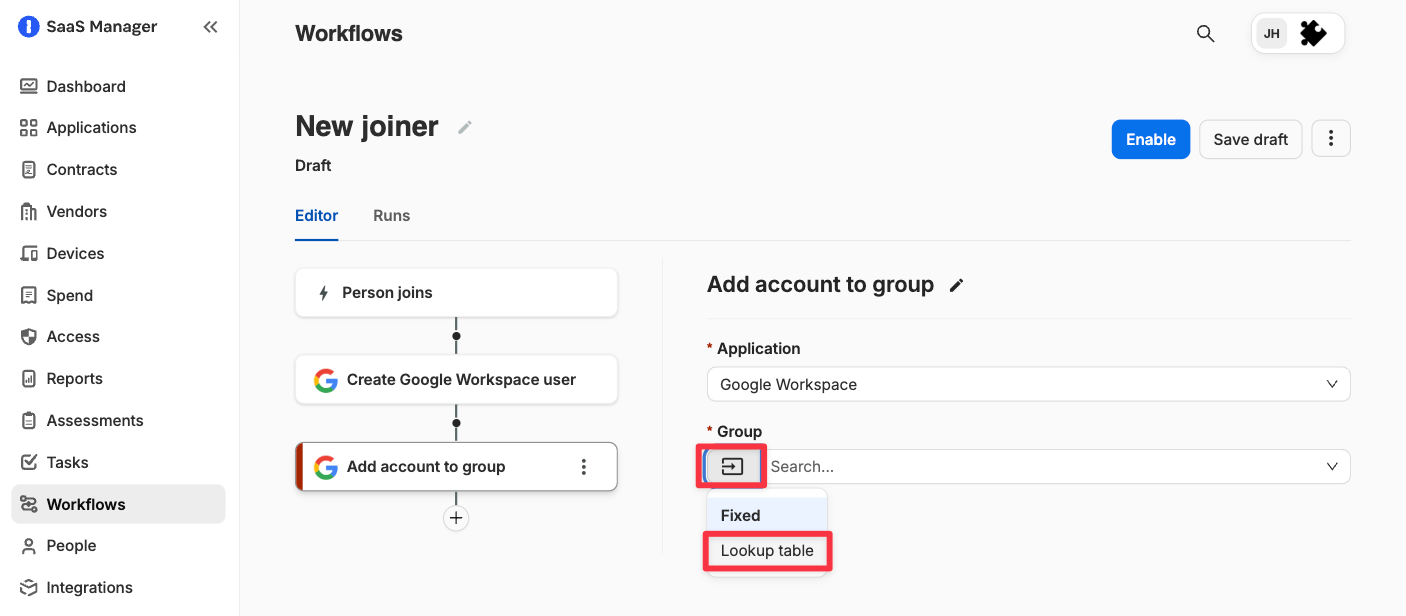Click the Workflows page heading
The height and width of the screenshot is (616, 1406).
pos(349,33)
